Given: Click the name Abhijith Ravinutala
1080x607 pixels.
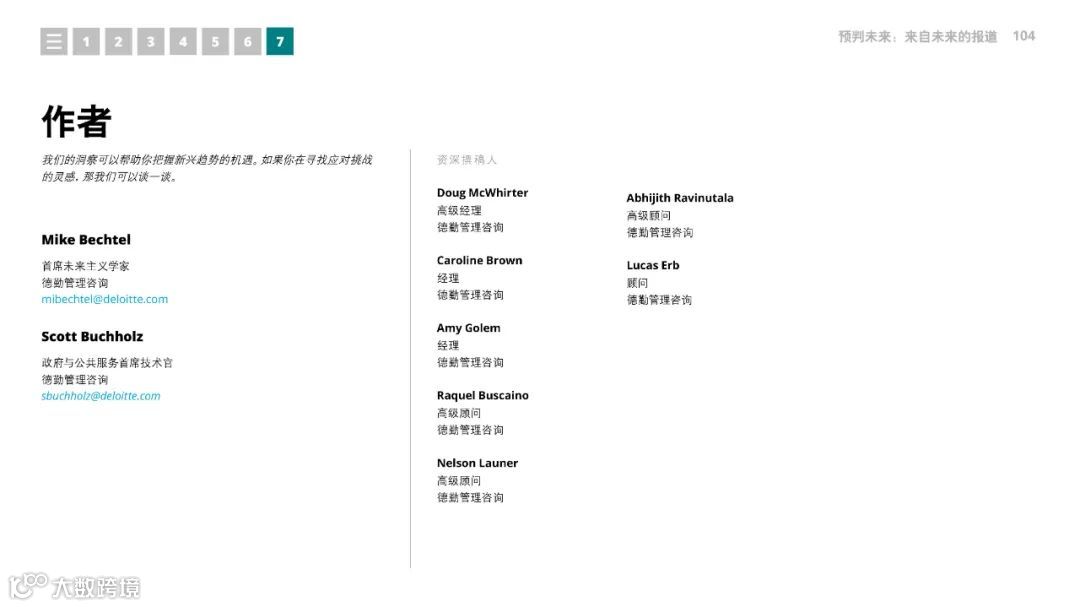Looking at the screenshot, I should tap(680, 198).
